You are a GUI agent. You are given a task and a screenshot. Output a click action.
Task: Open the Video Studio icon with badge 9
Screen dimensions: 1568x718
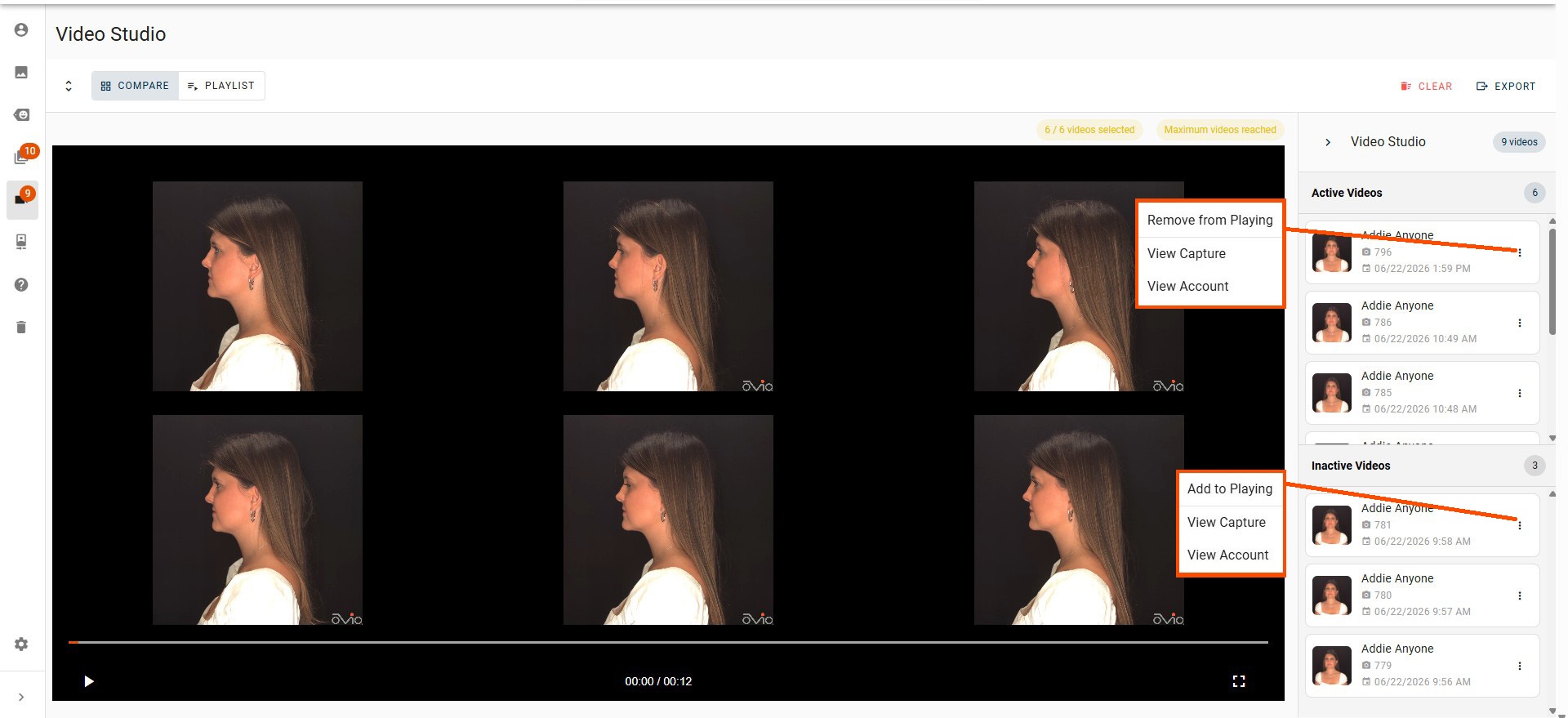point(22,200)
